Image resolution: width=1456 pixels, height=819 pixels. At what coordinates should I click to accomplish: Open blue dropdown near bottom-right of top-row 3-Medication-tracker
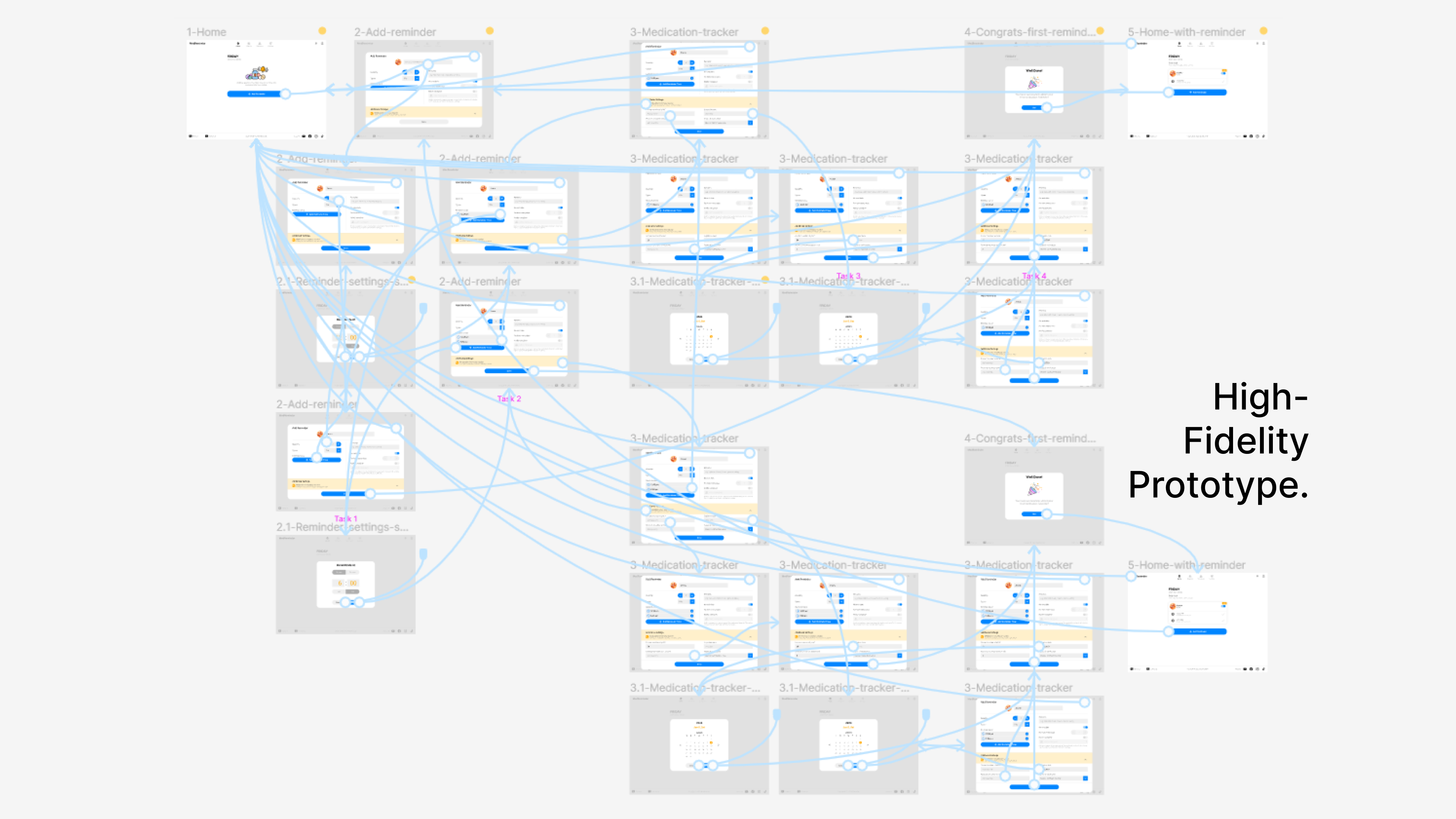point(751,122)
